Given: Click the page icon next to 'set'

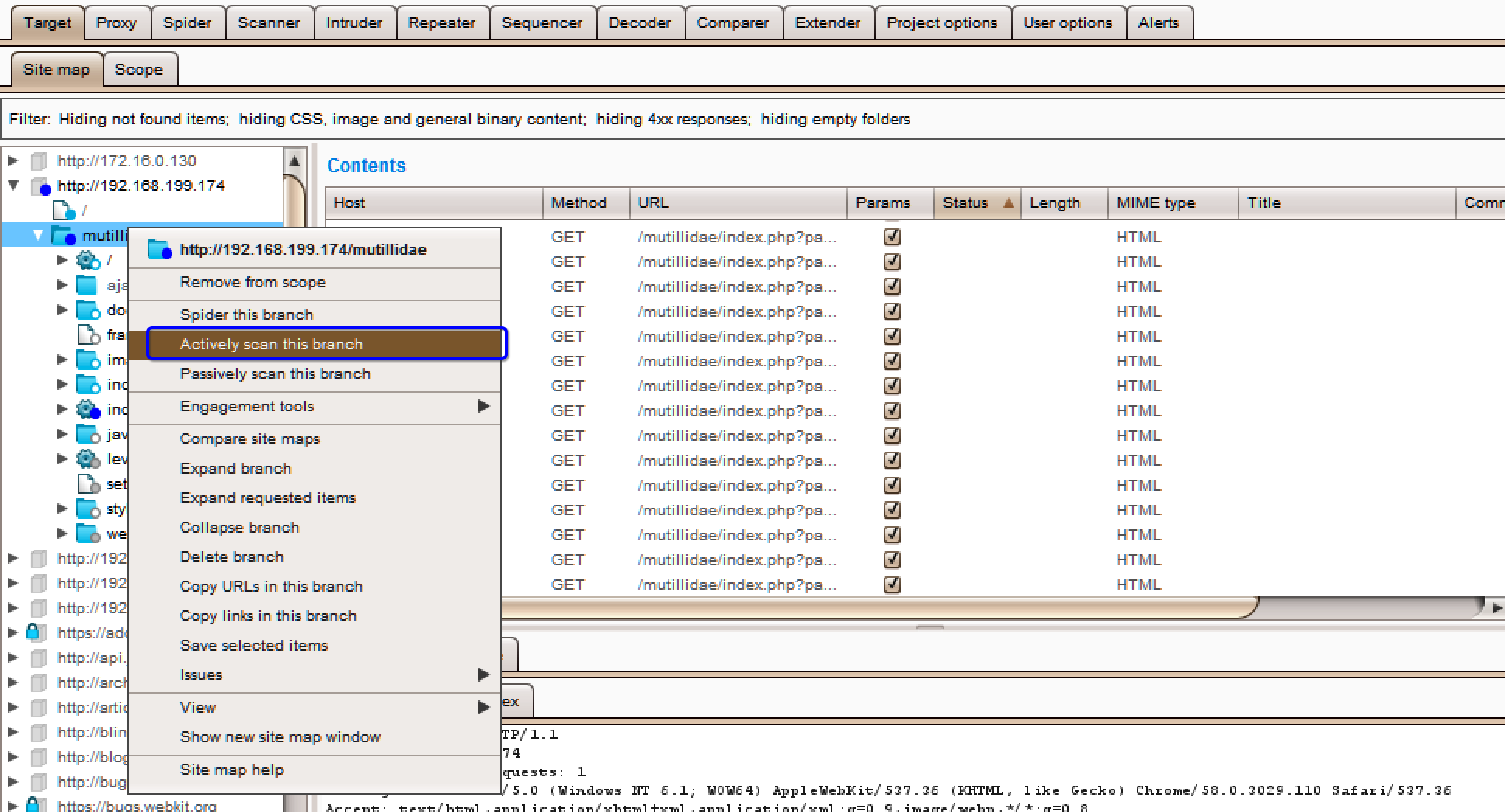Looking at the screenshot, I should coord(89,484).
